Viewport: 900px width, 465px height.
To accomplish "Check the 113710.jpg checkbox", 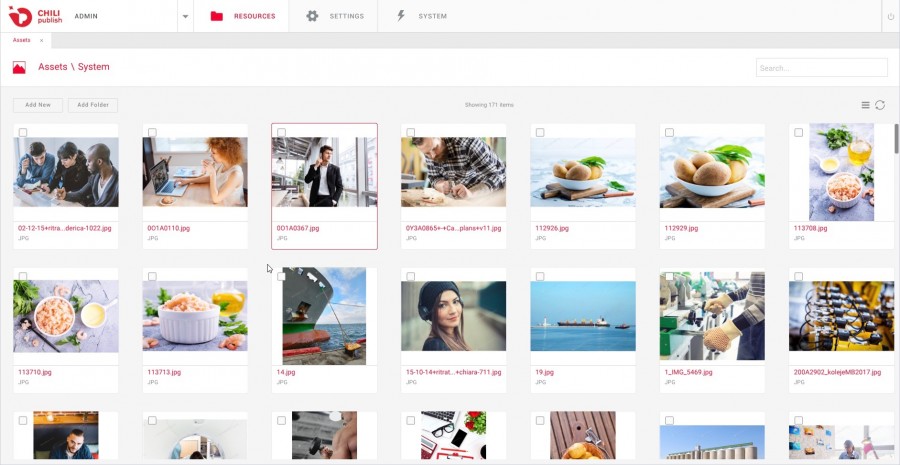I will pyautogui.click(x=23, y=277).
